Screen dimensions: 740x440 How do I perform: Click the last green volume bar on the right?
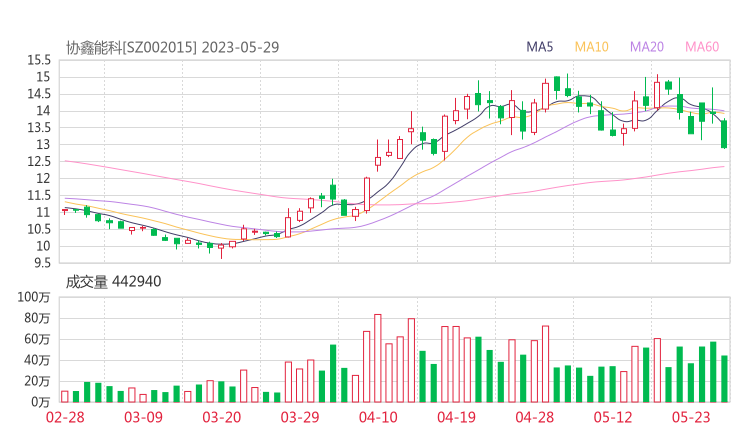[x=724, y=379]
